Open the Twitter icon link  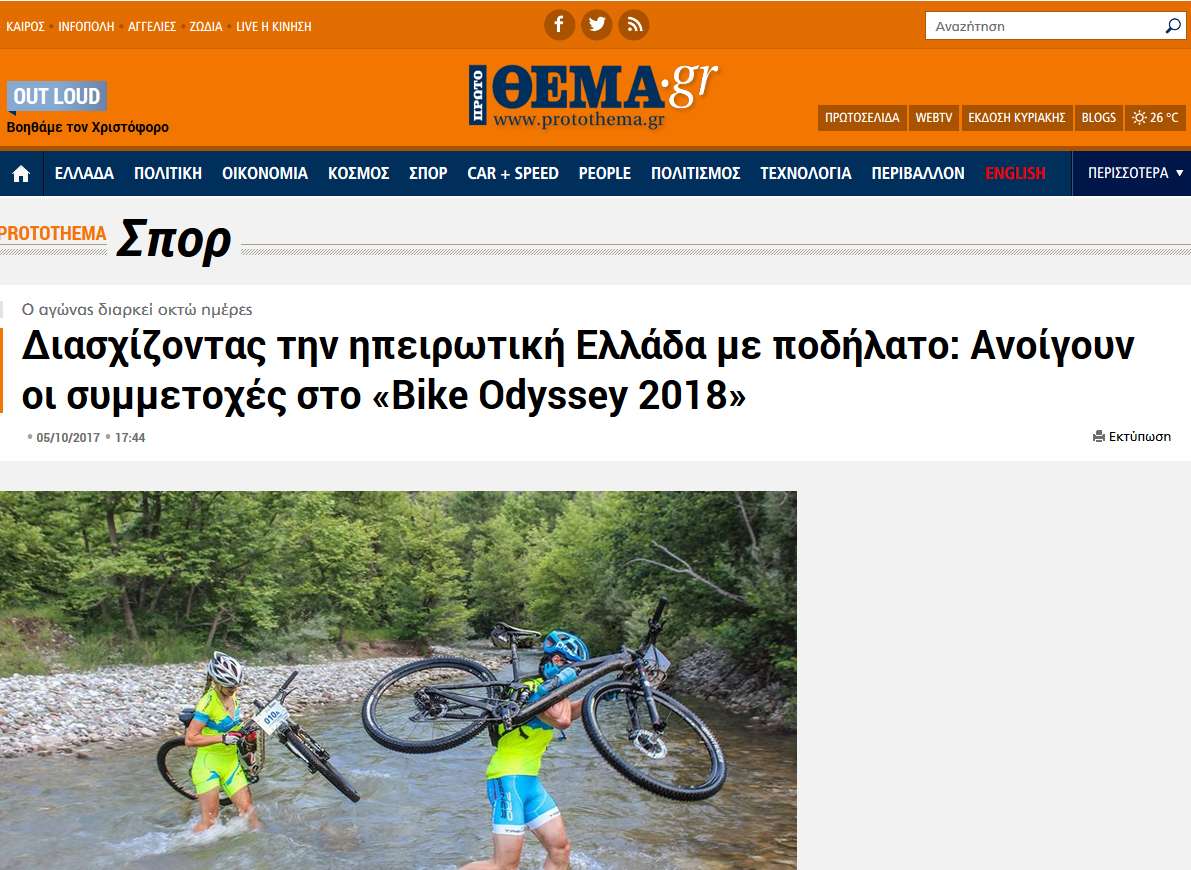click(596, 25)
